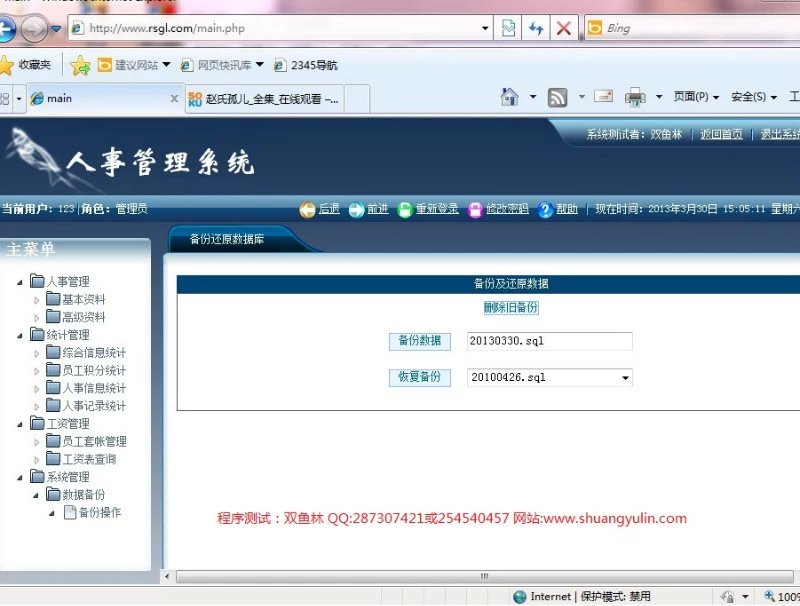800x606 pixels.
Task: Open the address bar history dropdown arrow
Action: click(x=485, y=29)
